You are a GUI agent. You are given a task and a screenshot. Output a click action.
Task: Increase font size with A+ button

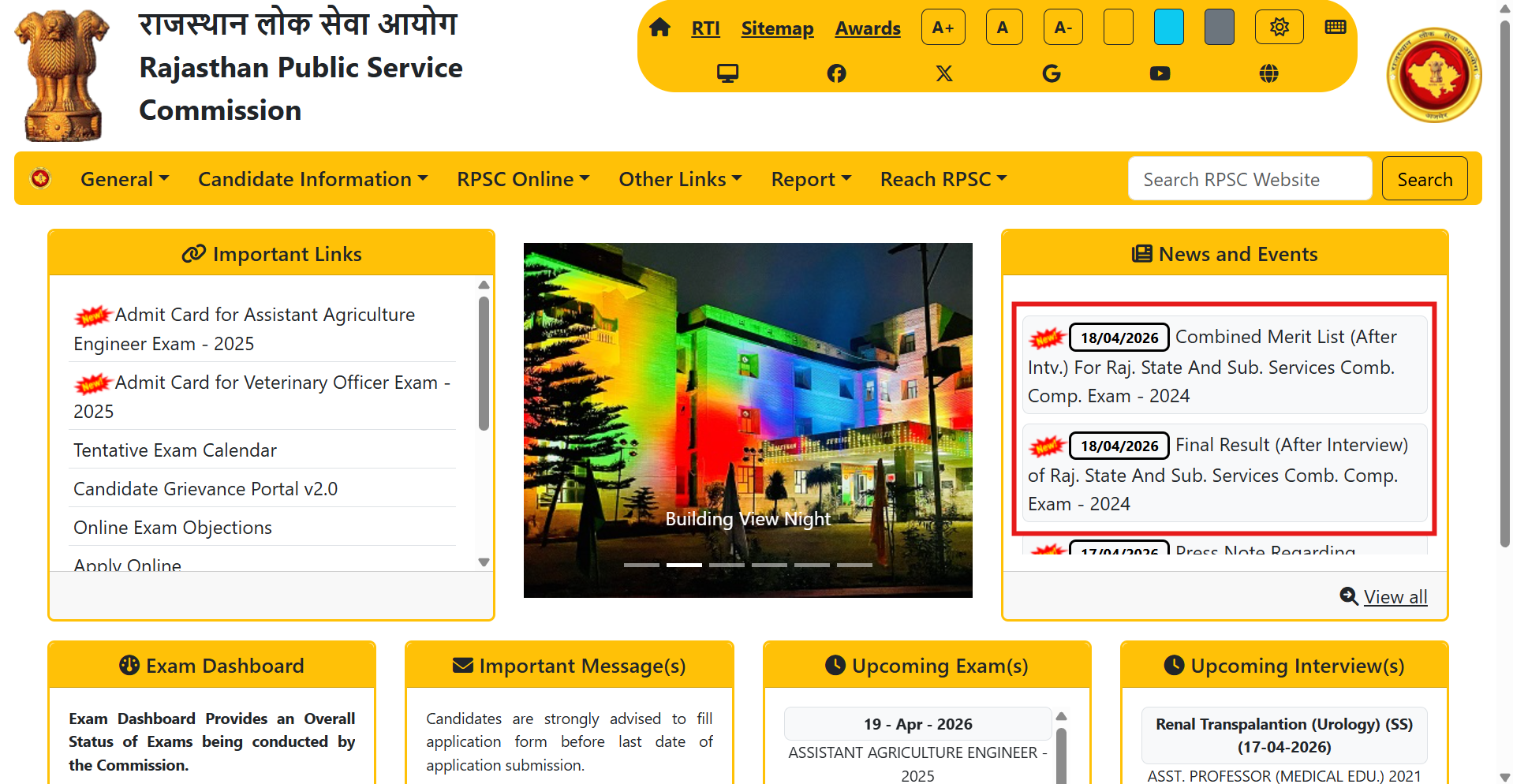click(943, 28)
